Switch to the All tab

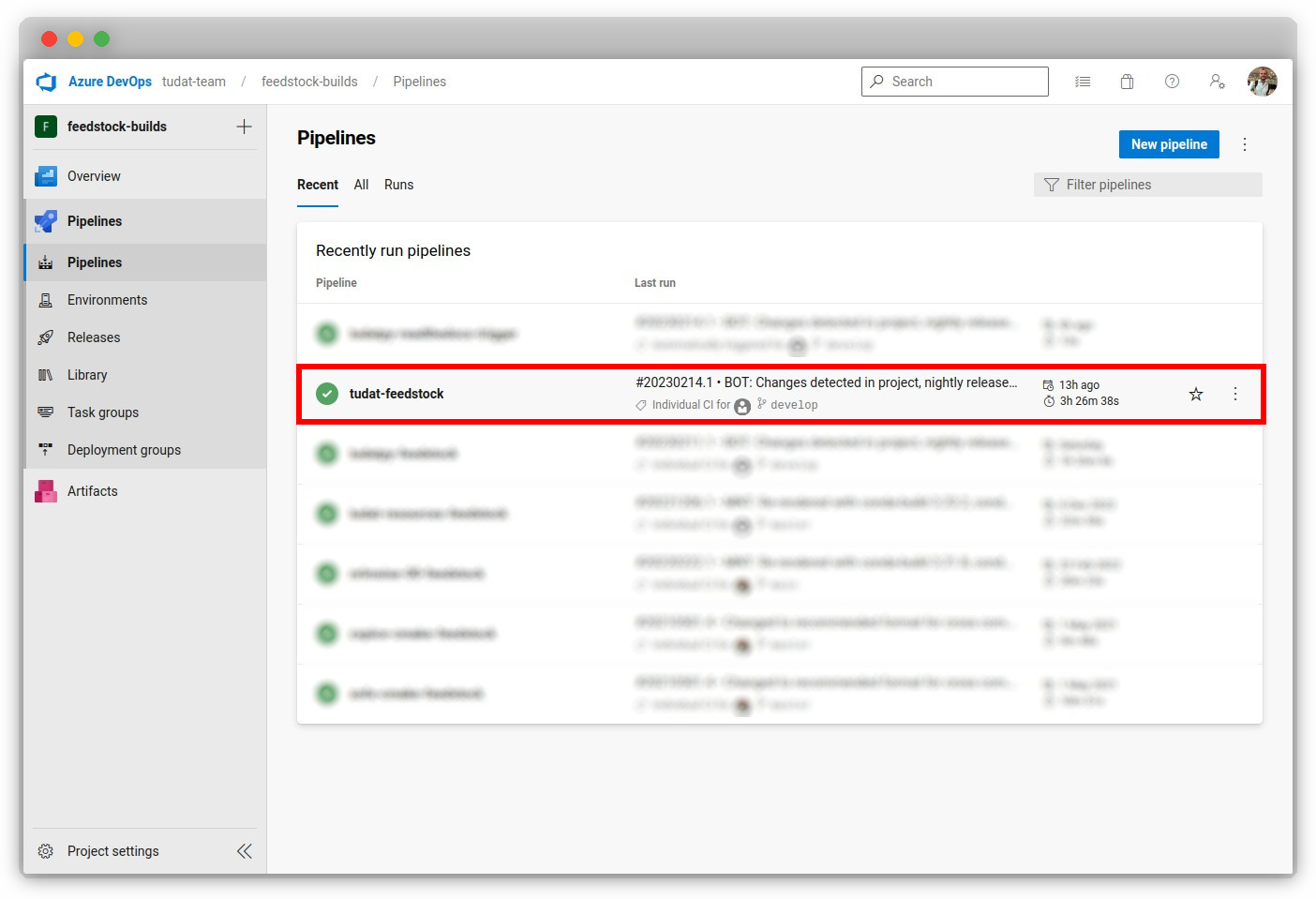[361, 185]
